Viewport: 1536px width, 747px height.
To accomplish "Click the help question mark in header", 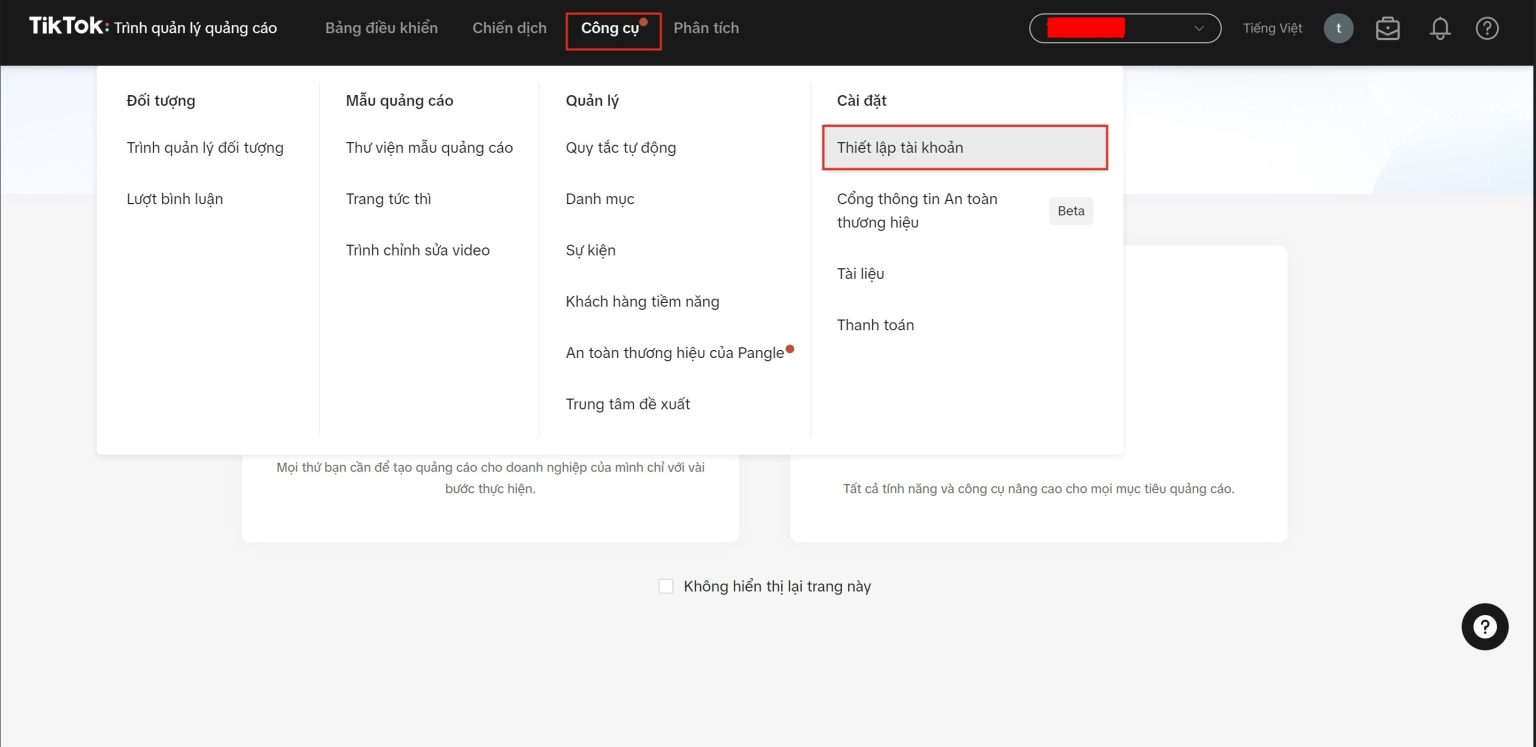I will click(x=1487, y=28).
